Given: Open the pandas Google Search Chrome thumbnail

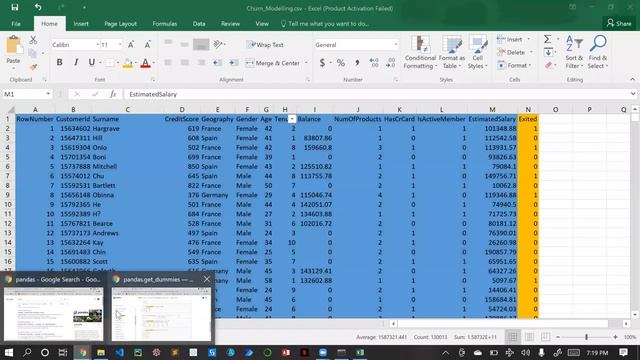Looking at the screenshot, I should click(53, 314).
